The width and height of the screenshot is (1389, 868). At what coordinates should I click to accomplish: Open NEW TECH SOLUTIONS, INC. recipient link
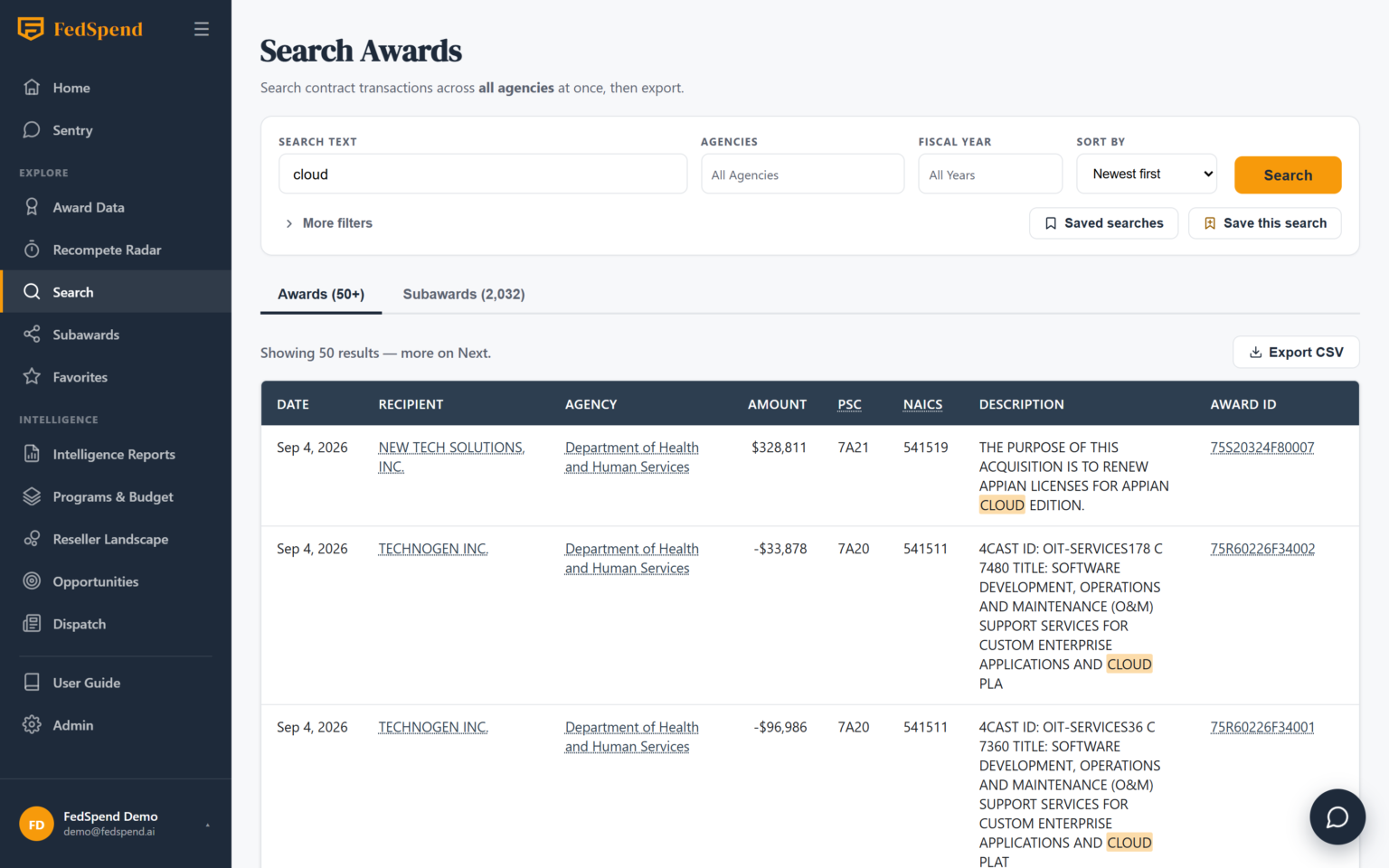451,457
